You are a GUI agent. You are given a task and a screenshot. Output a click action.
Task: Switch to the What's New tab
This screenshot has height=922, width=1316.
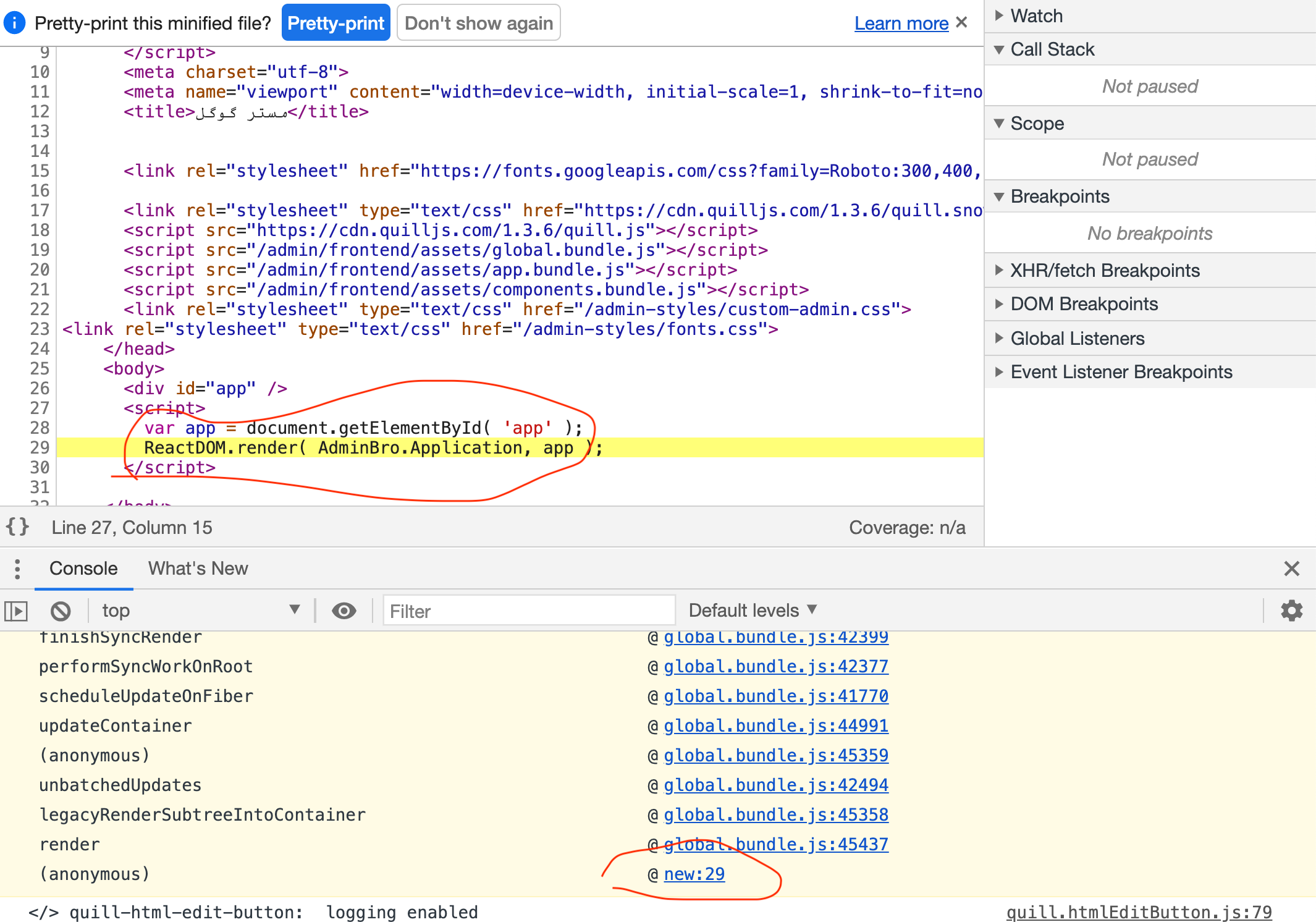(197, 569)
